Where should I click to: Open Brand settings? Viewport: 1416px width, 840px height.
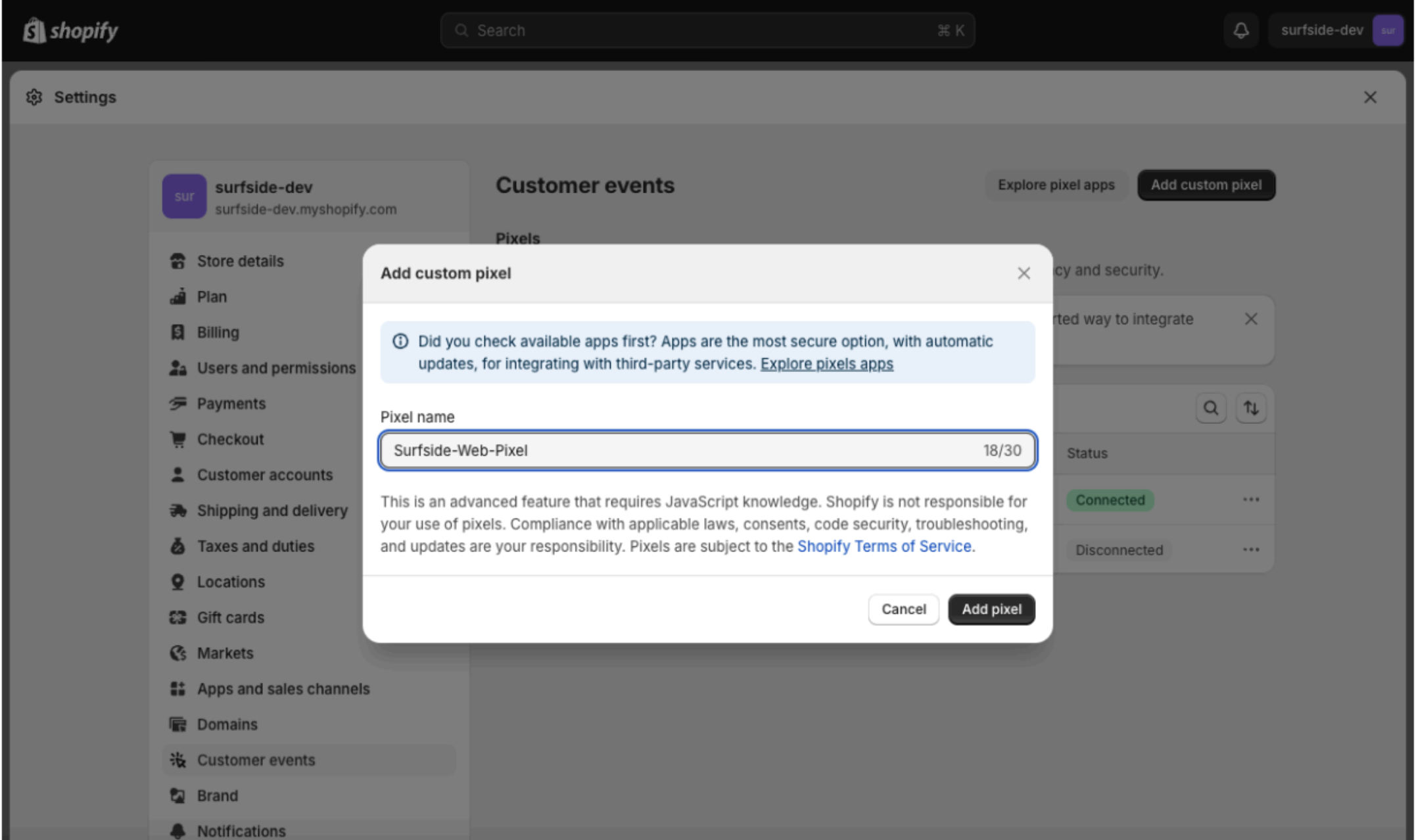coord(218,796)
